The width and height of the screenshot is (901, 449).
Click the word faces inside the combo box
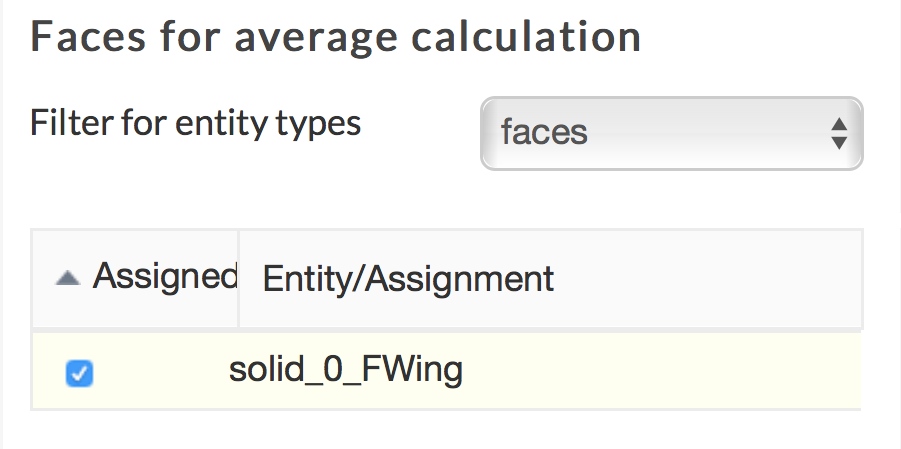[x=543, y=133]
